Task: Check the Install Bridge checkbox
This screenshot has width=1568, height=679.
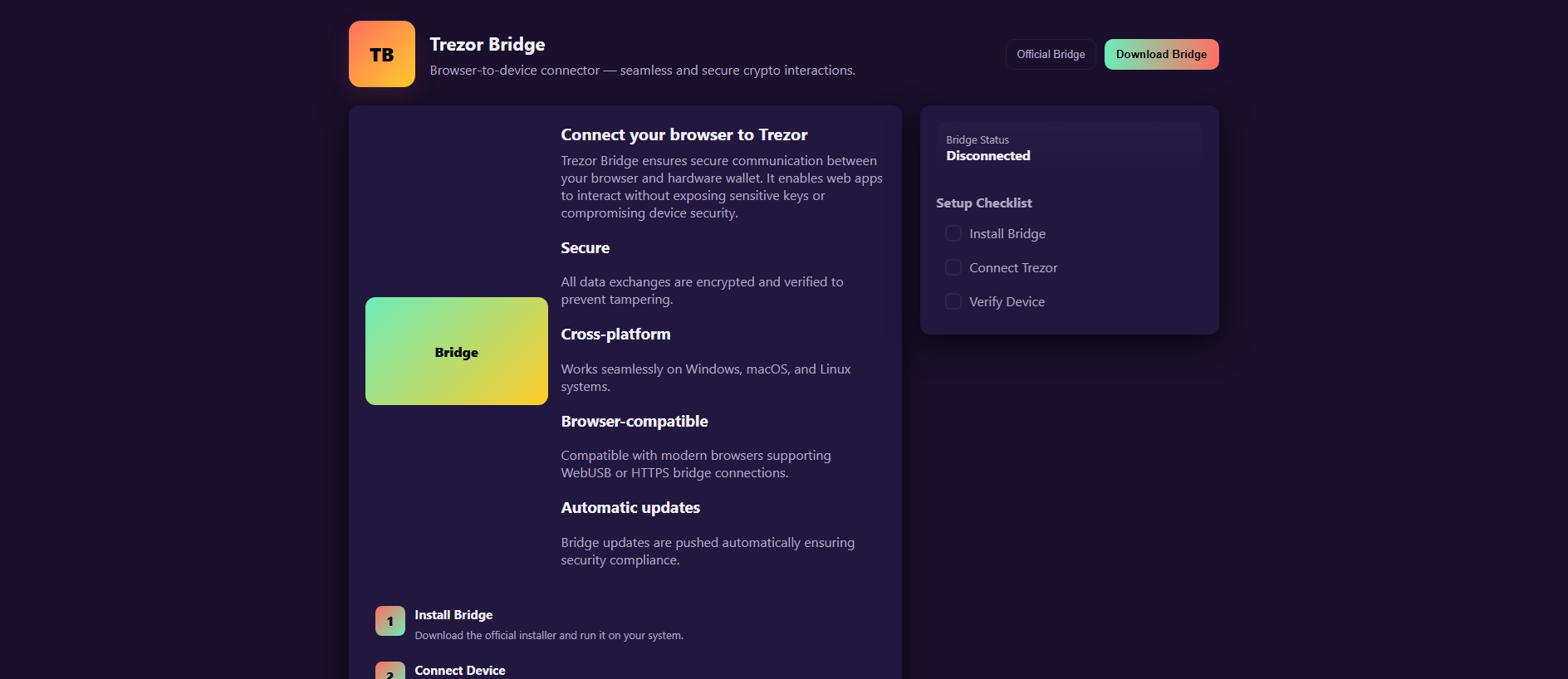Action: [x=953, y=233]
